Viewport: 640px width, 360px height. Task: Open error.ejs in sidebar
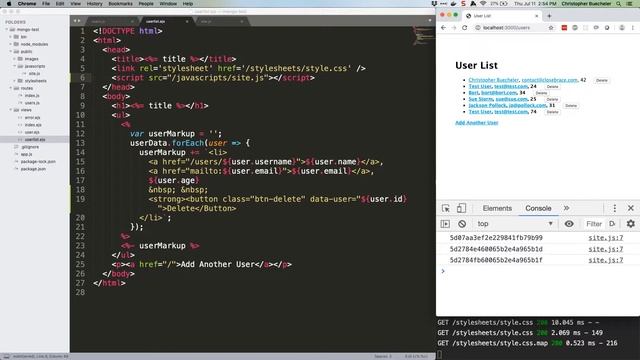[32, 118]
